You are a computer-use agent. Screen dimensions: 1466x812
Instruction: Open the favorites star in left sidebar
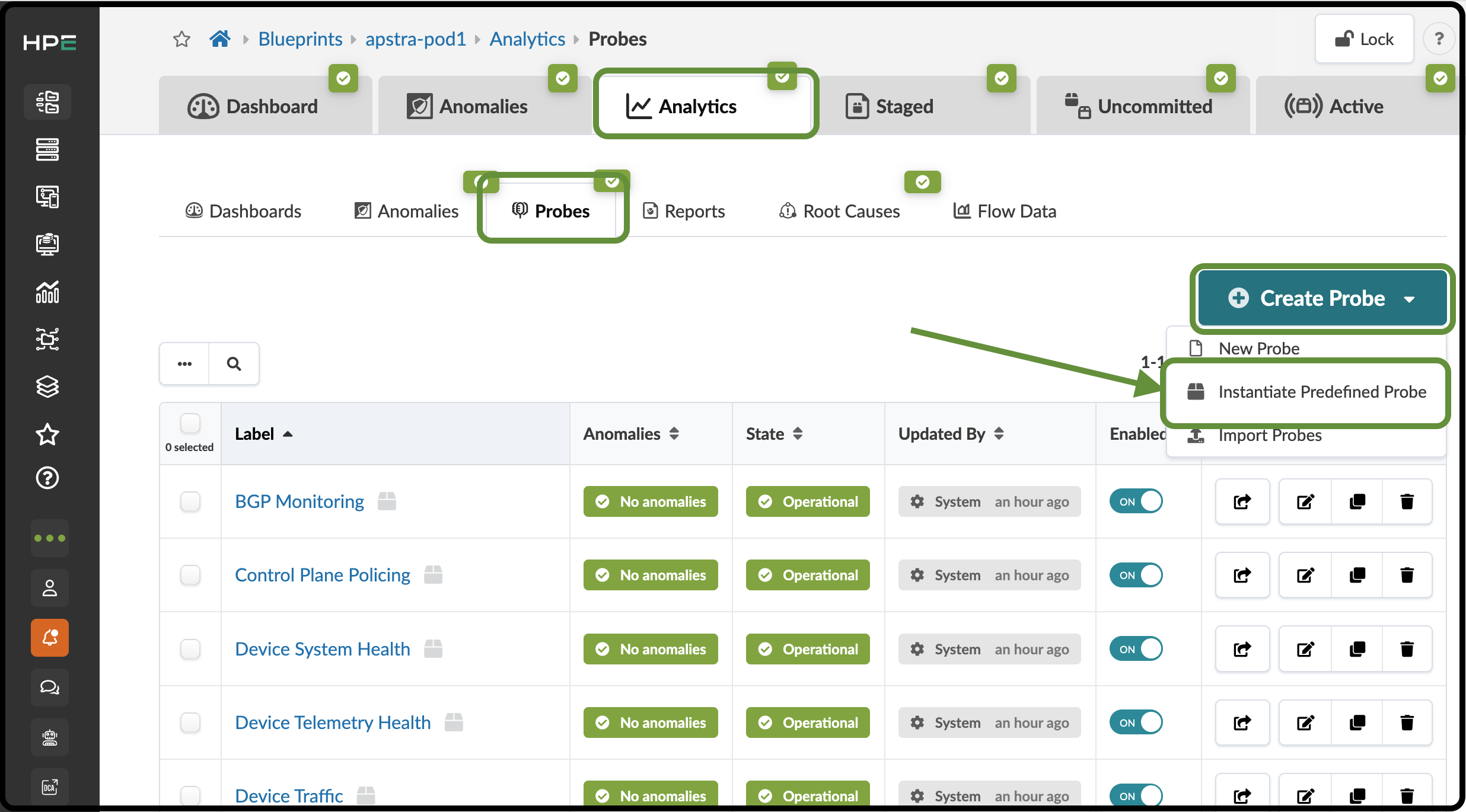[47, 434]
